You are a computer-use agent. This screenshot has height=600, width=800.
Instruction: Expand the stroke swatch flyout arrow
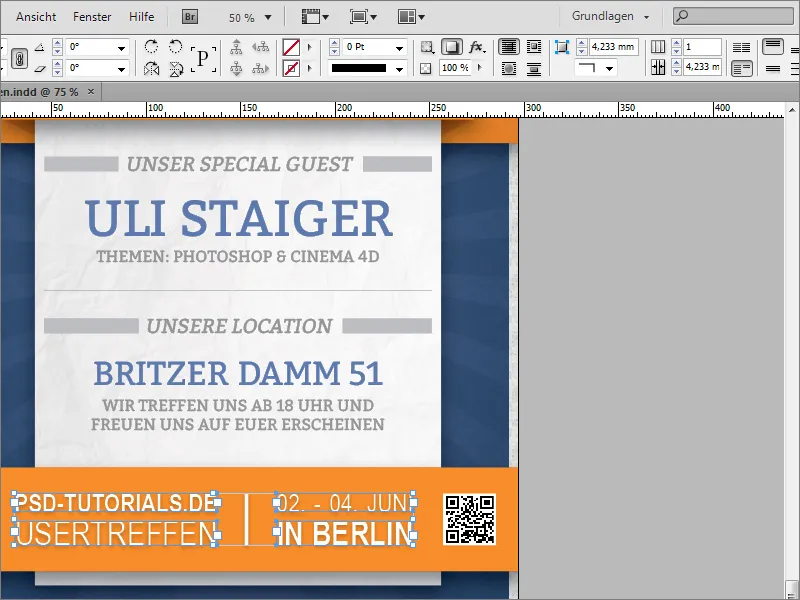pyautogui.click(x=309, y=68)
